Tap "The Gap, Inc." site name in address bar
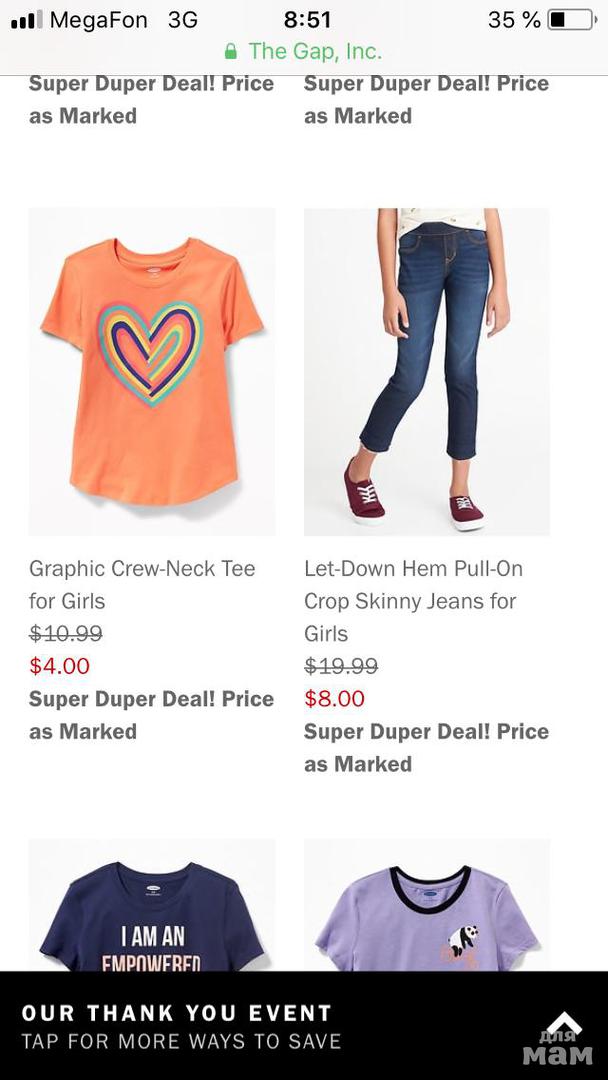This screenshot has height=1080, width=608. click(315, 51)
